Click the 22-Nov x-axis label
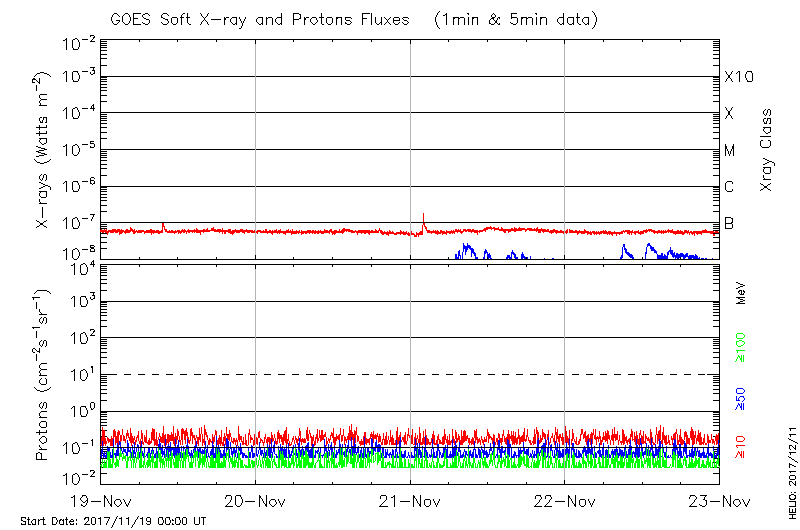The width and height of the screenshot is (800, 530). tap(565, 501)
